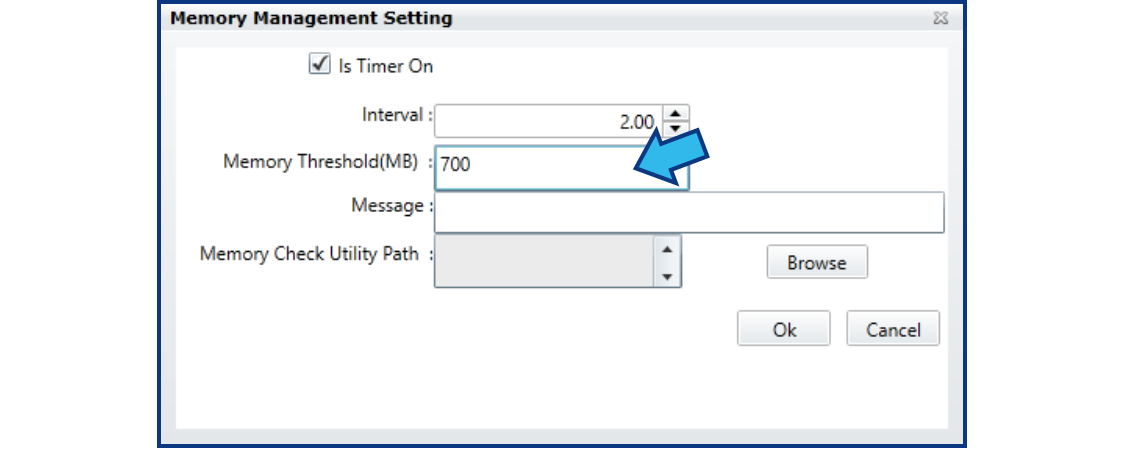The width and height of the screenshot is (1123, 449).
Task: Click the Memory Threshold(MB) label
Action: [320, 162]
